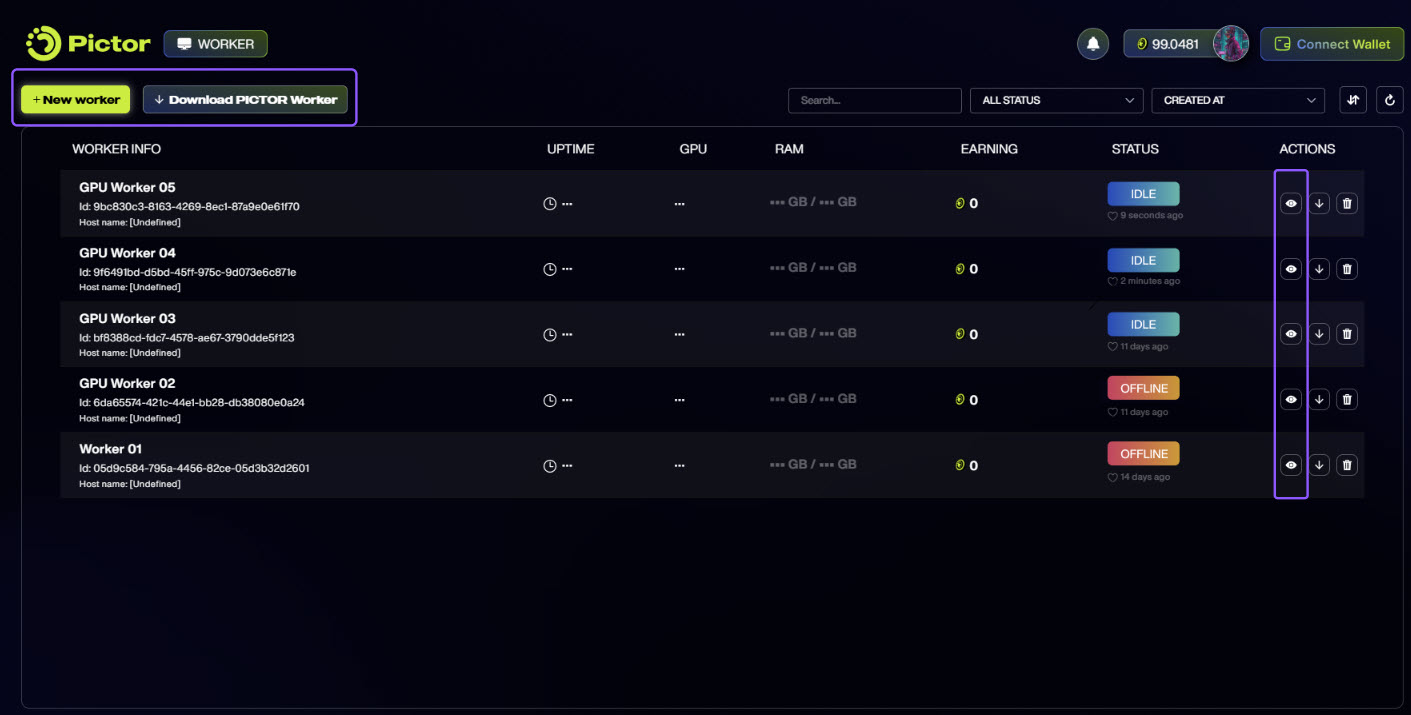
Task: Connect Wallet button in the header
Action: pos(1332,44)
